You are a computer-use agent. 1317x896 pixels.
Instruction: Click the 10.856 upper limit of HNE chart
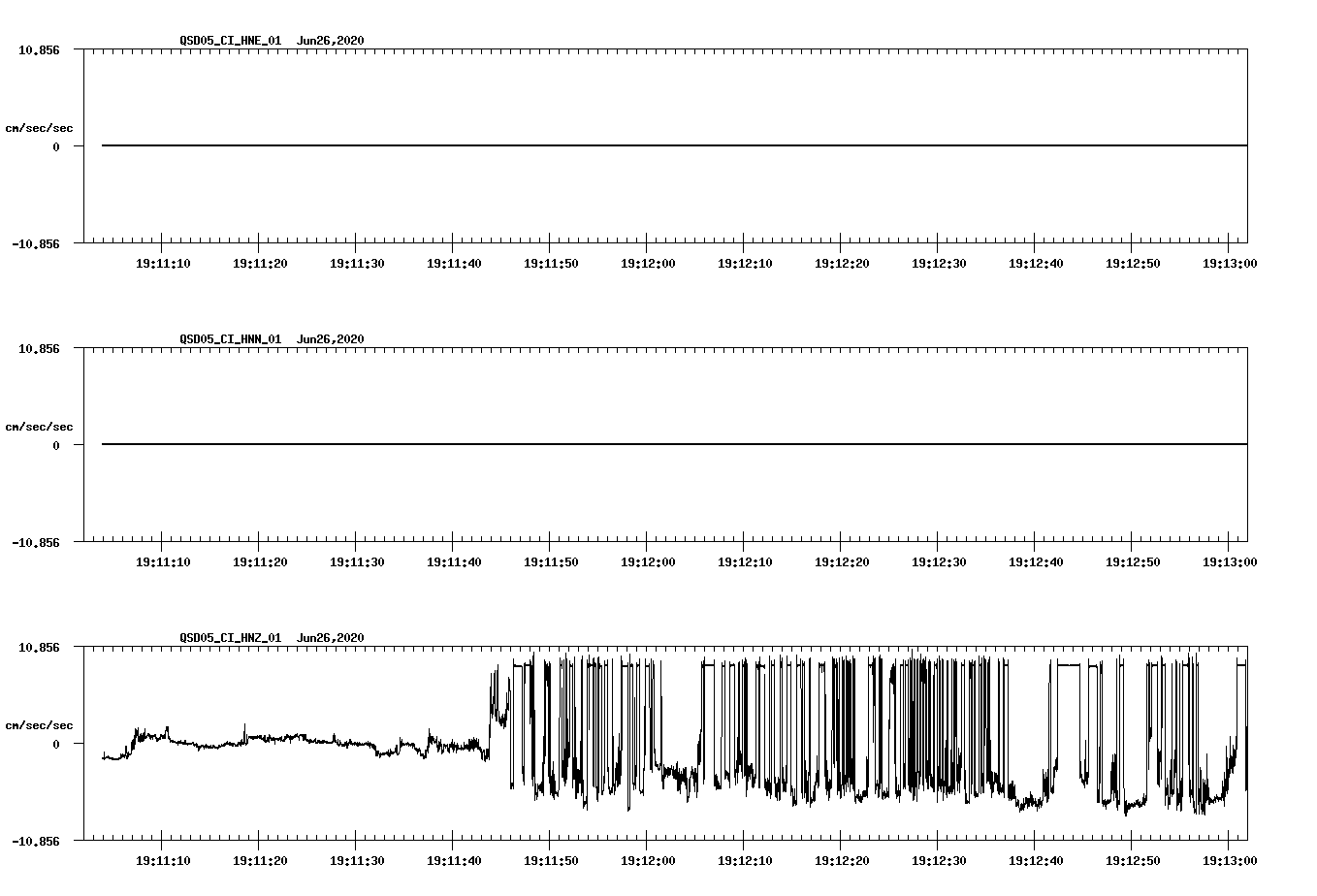[x=39, y=49]
